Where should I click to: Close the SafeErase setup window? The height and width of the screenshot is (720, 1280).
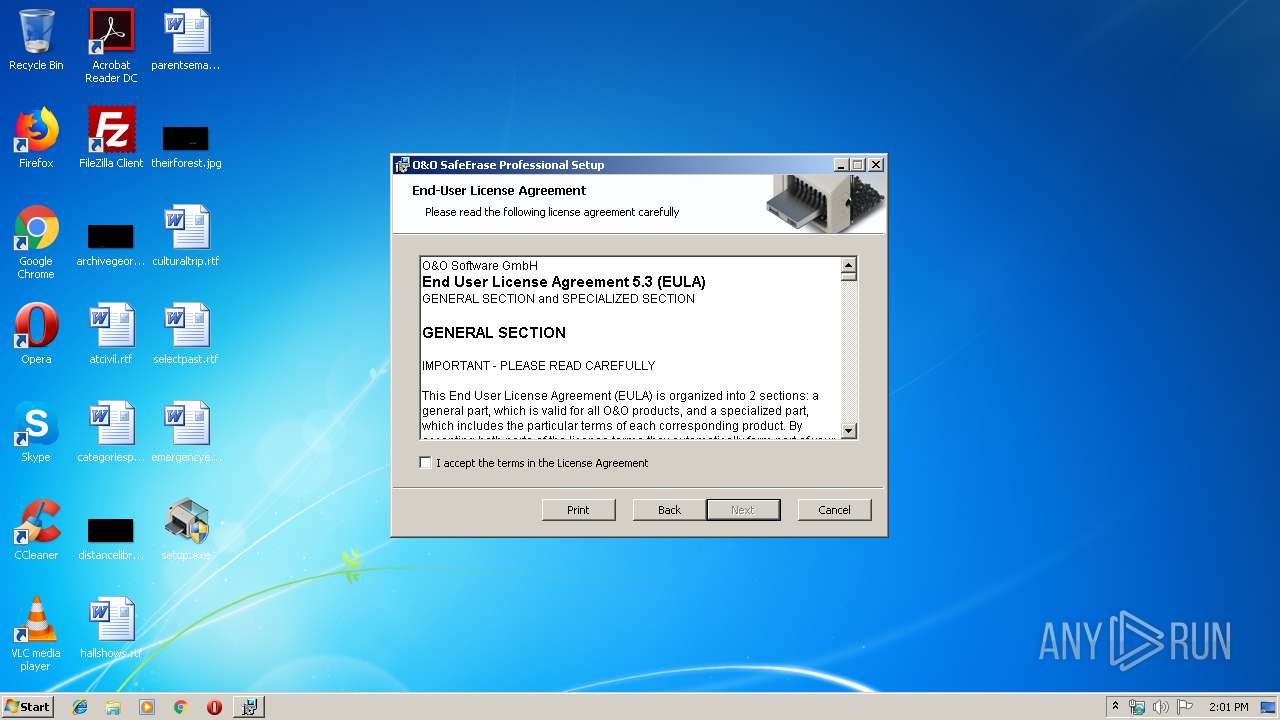click(876, 165)
